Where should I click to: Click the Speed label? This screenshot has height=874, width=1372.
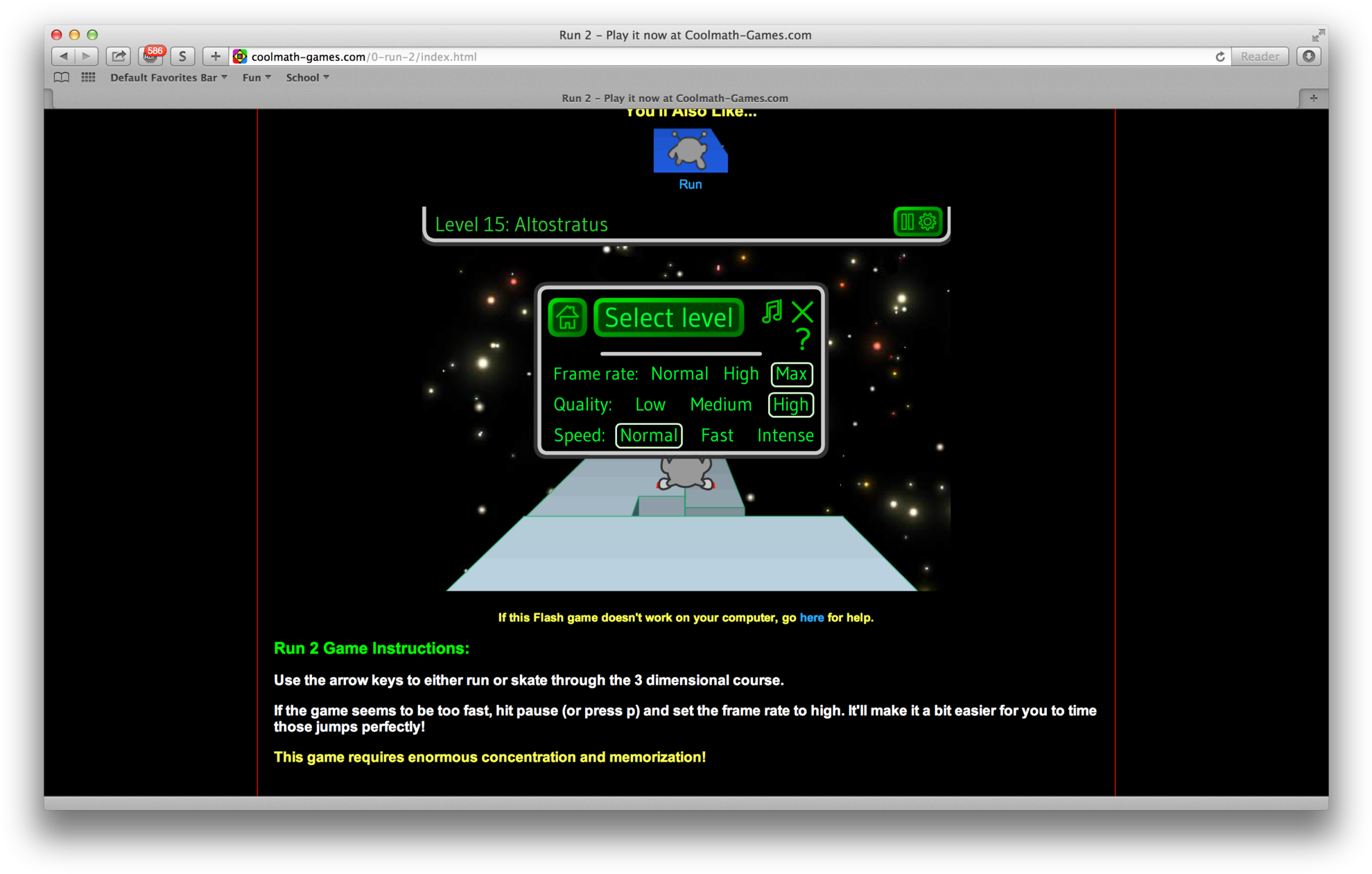click(579, 435)
